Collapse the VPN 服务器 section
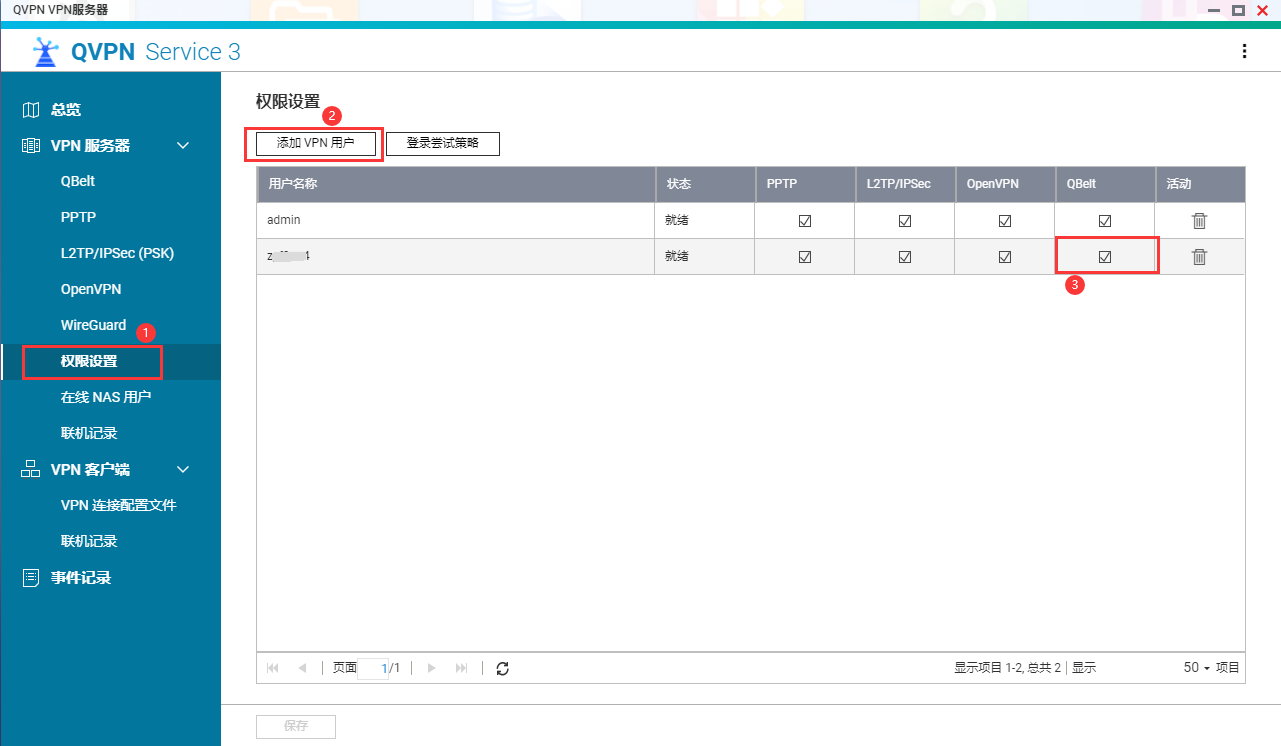This screenshot has height=746, width=1281. (183, 146)
